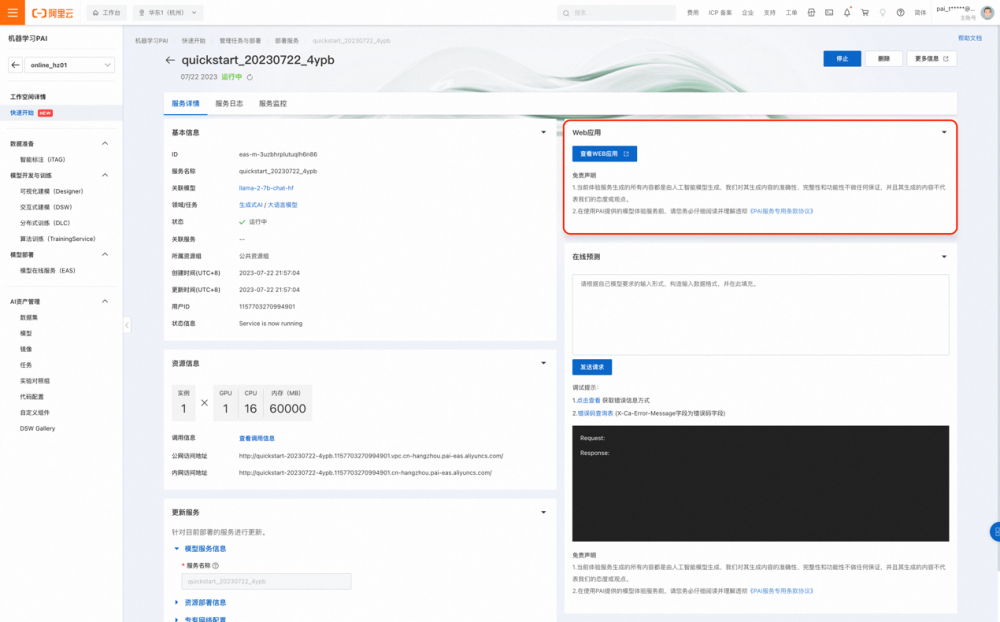Click the help question mark icon

(x=901, y=12)
